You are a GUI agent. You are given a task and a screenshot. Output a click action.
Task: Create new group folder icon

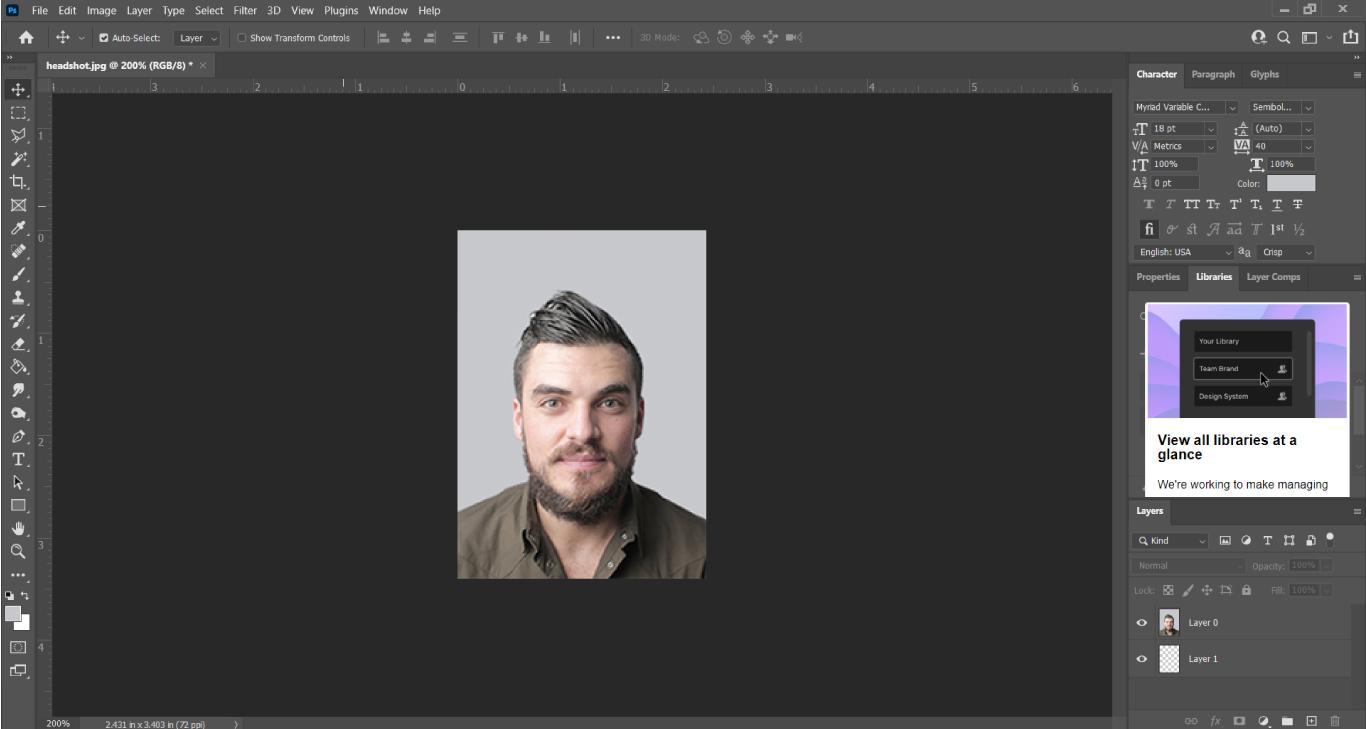tap(1287, 720)
